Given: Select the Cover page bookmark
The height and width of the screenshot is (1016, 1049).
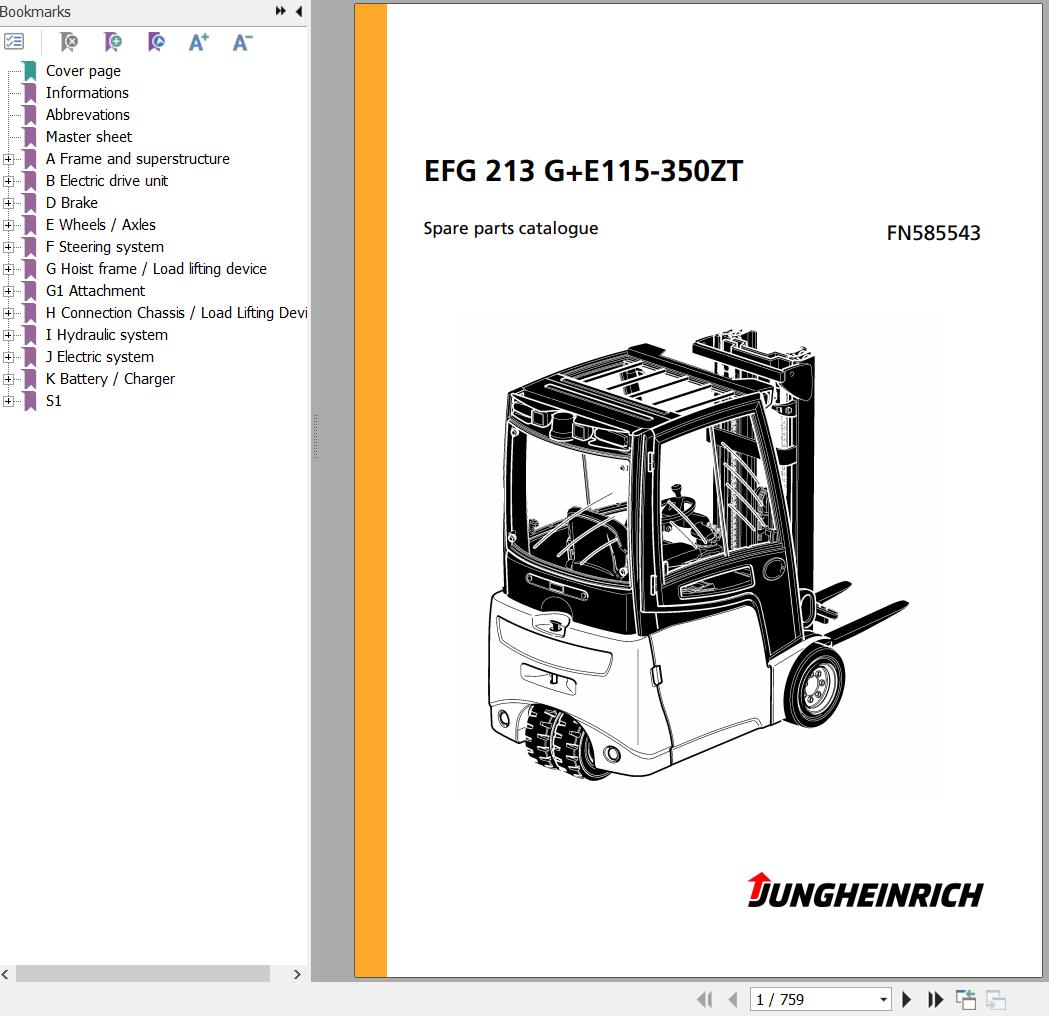Looking at the screenshot, I should (x=83, y=71).
